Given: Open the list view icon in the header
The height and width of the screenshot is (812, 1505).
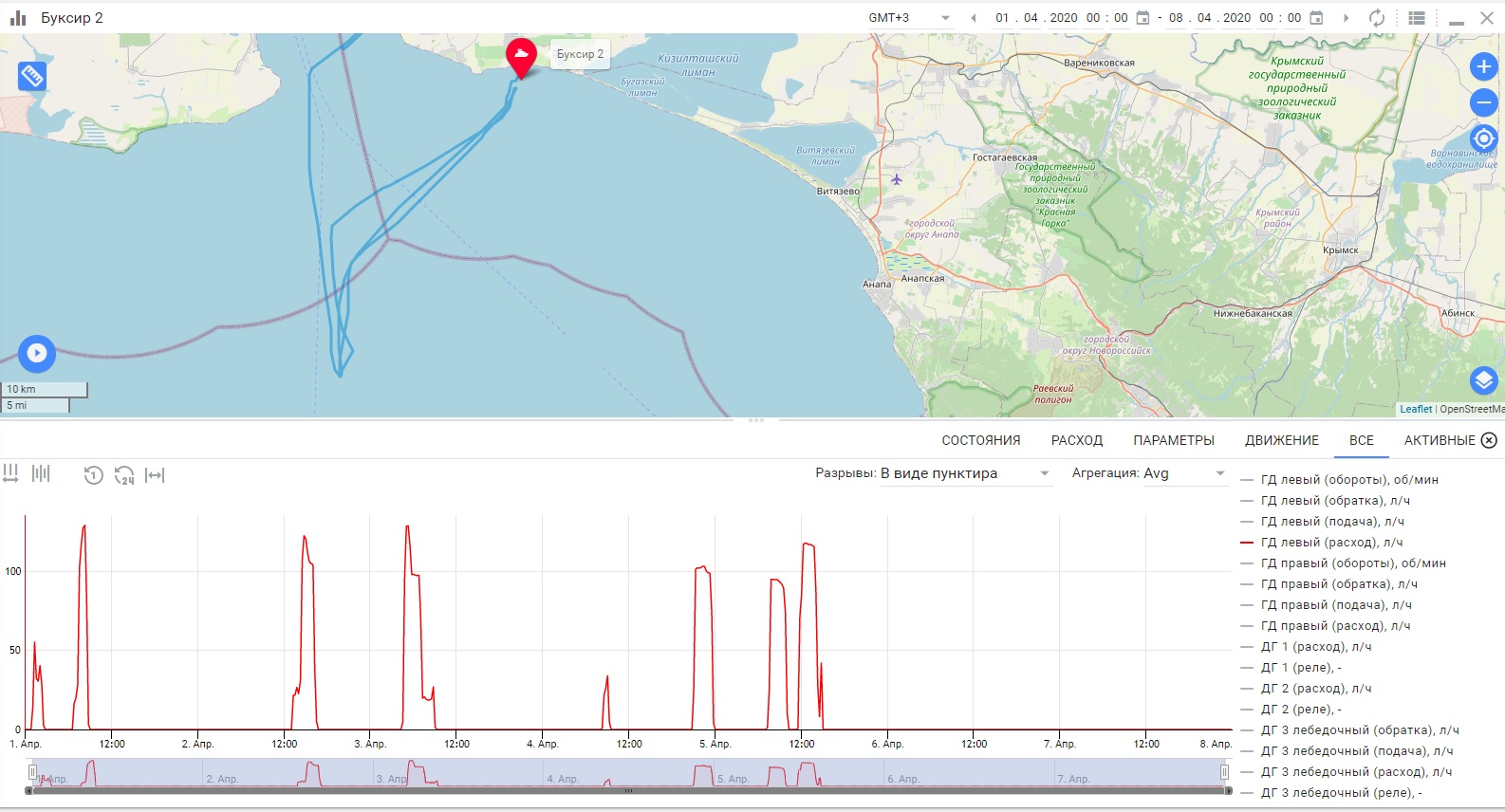Looking at the screenshot, I should click(x=1417, y=18).
